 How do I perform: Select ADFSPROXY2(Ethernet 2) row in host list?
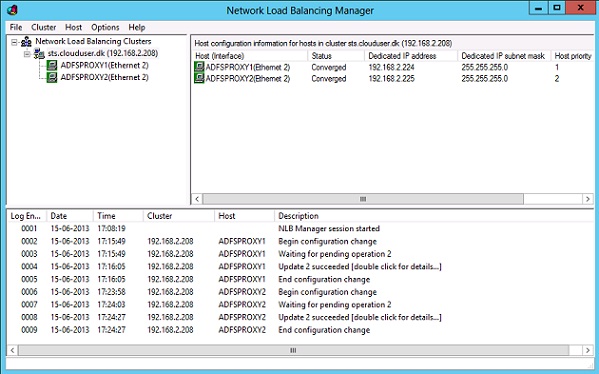click(393, 78)
